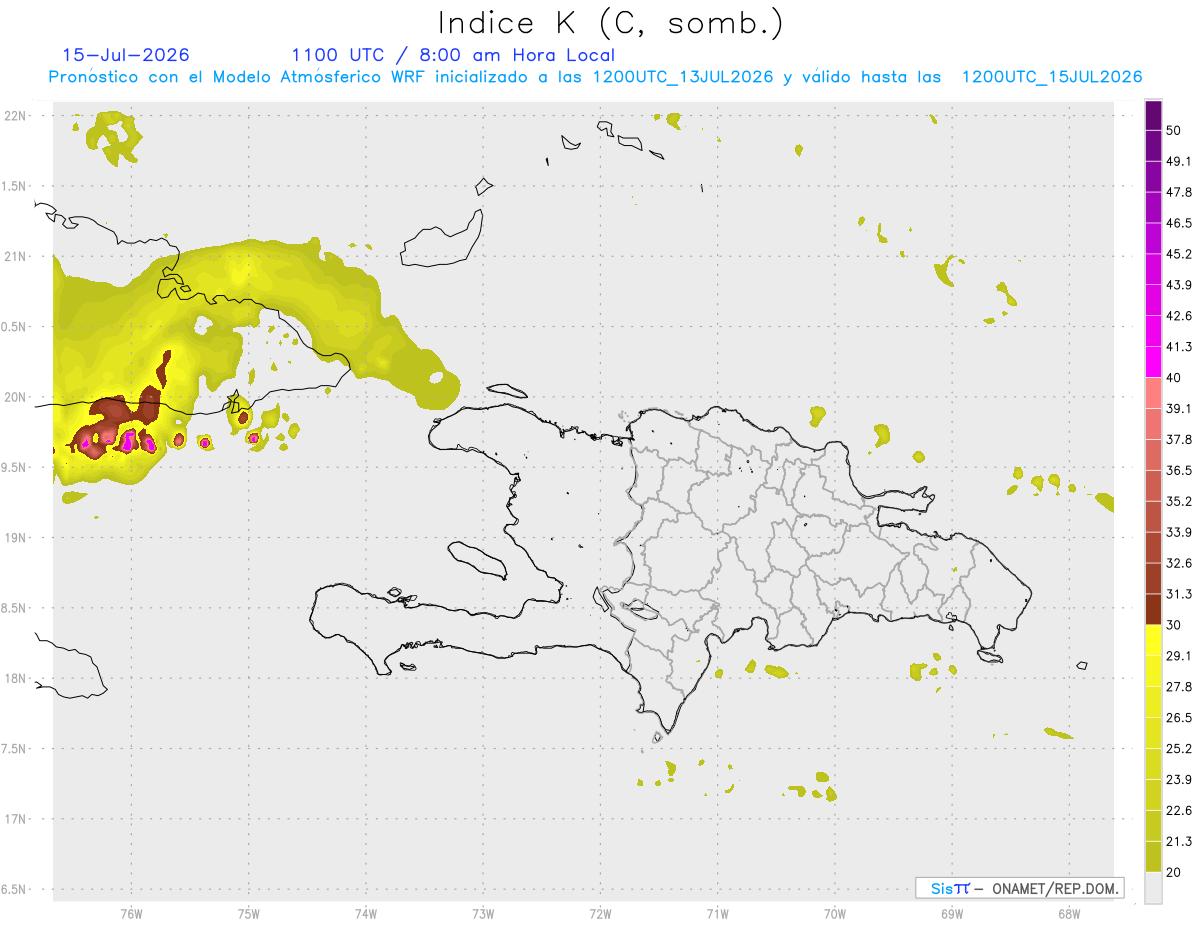
Task: Click the '74W' longitude axis label
Action: pyautogui.click(x=365, y=913)
